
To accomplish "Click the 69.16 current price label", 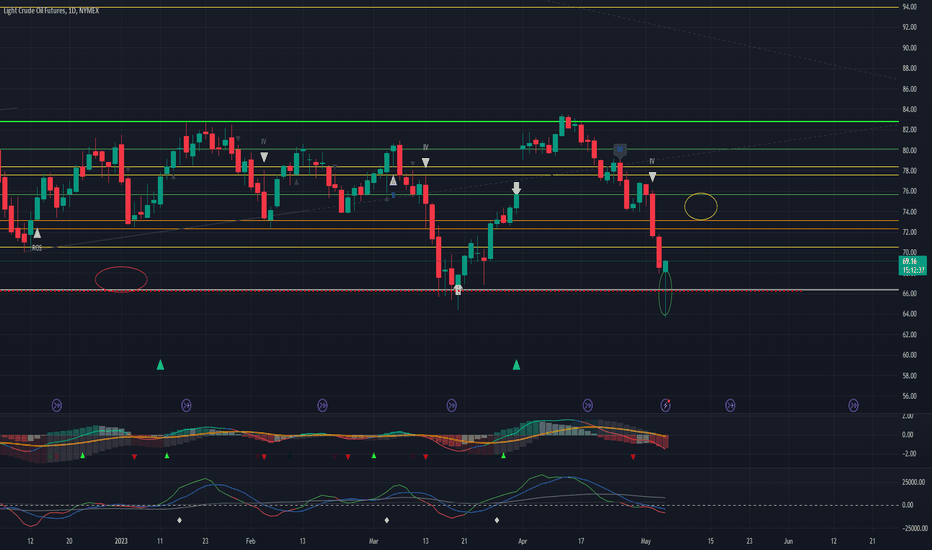I will tap(912, 265).
